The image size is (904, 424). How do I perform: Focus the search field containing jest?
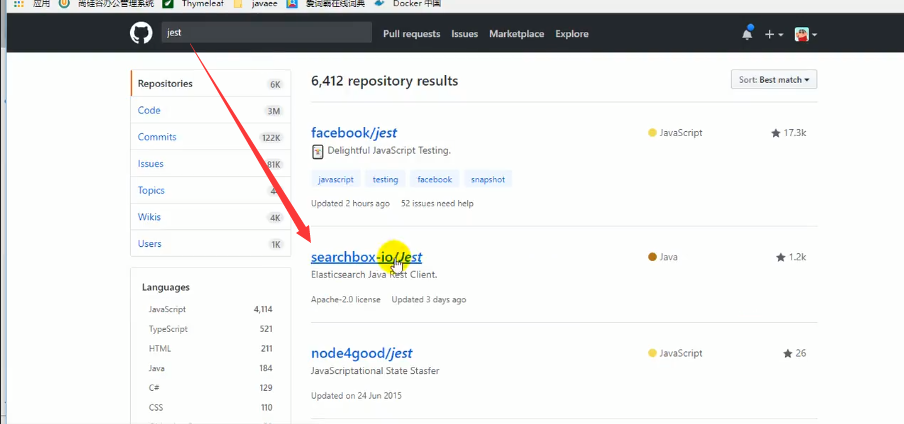click(266, 32)
